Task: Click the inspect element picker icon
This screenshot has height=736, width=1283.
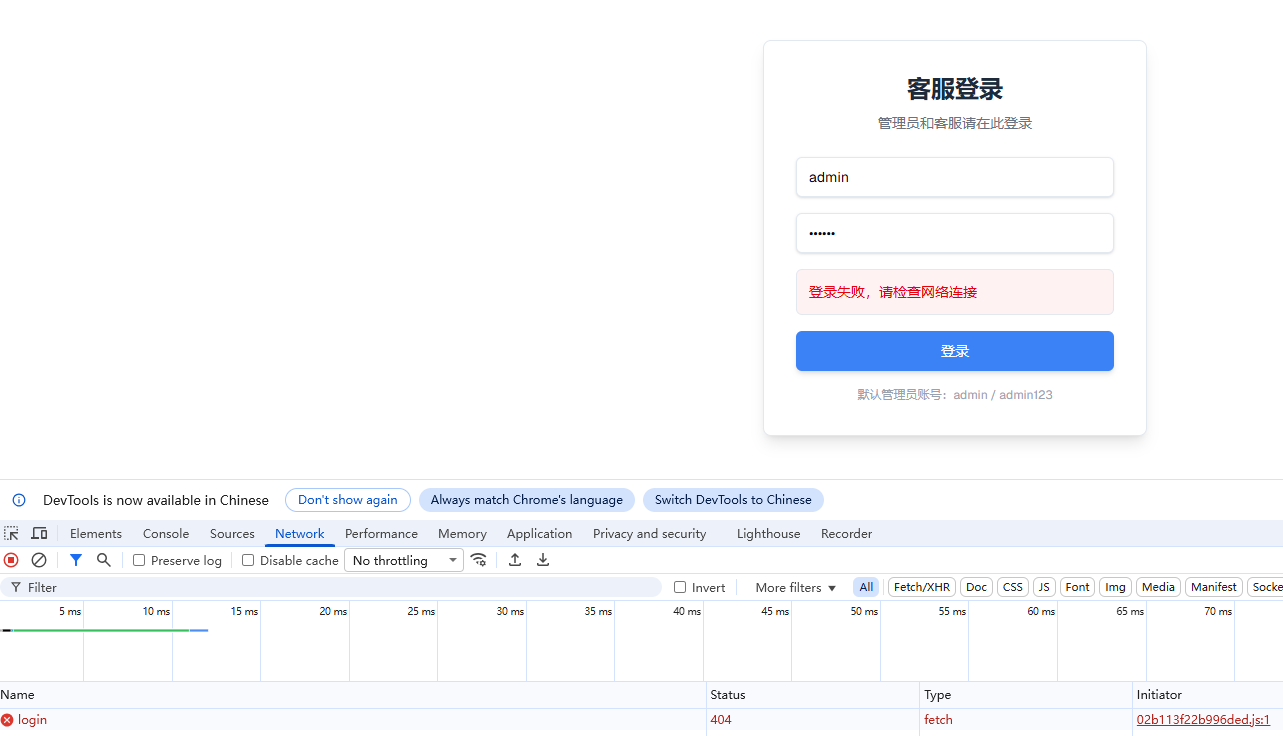Action: [x=11, y=534]
